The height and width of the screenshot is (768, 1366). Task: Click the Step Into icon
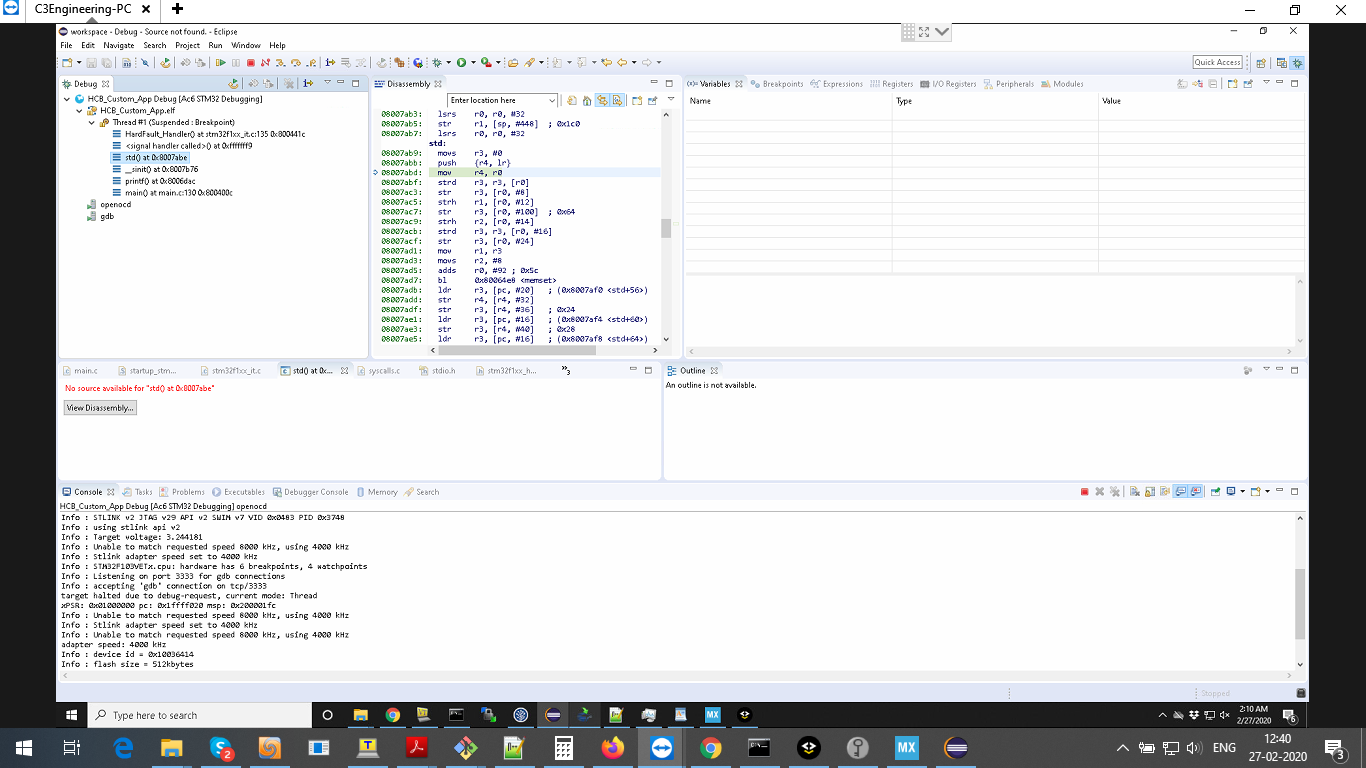click(280, 62)
